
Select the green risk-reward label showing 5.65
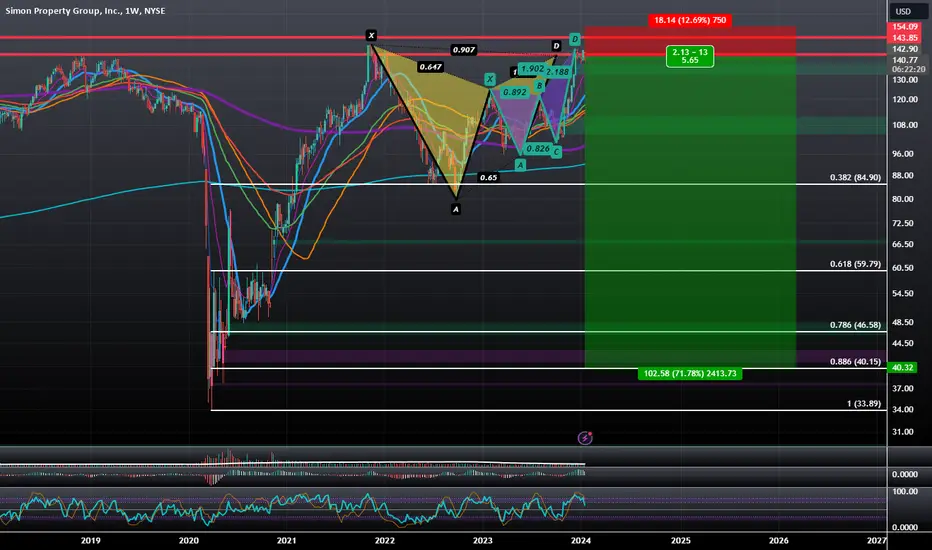click(689, 56)
